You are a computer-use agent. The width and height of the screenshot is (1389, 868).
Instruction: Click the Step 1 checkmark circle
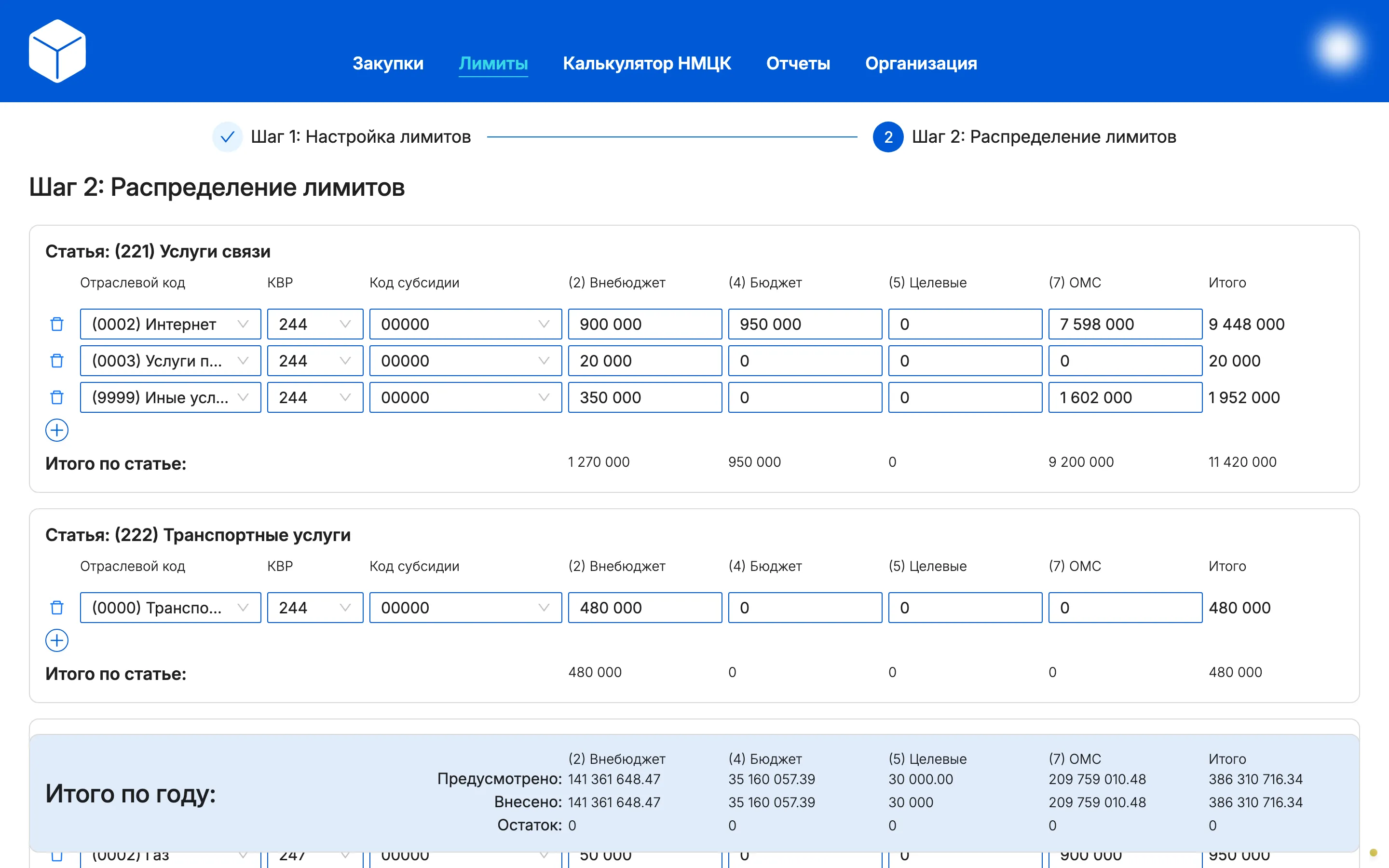[x=227, y=136]
